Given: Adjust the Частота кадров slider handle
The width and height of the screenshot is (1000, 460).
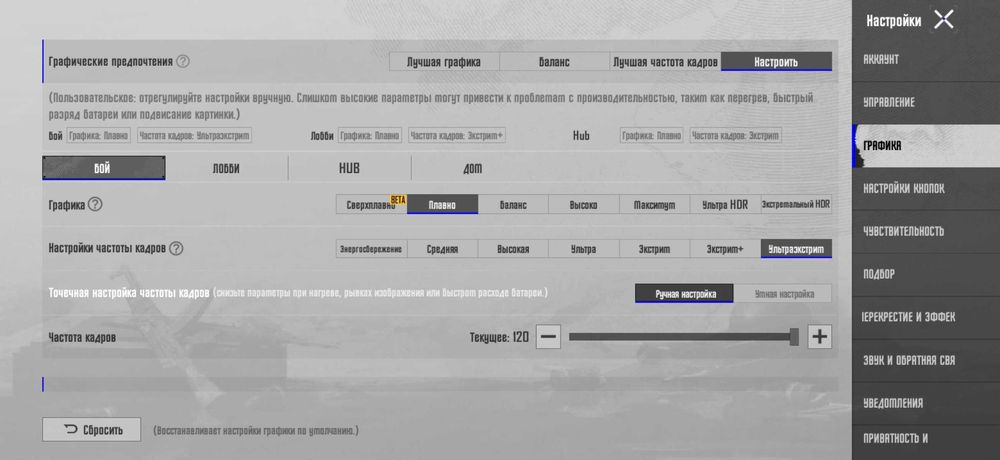Looking at the screenshot, I should [794, 336].
